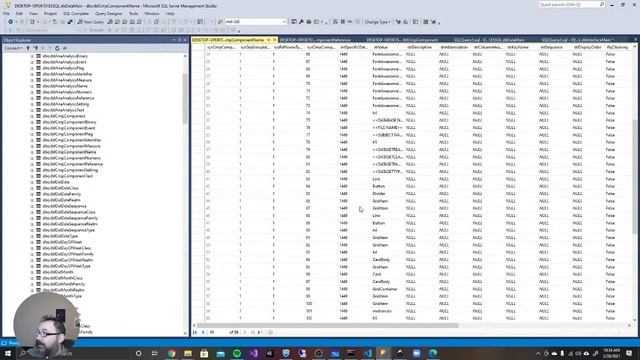Open the document tabs overflow dropdown arrow
The image size is (640, 360).
click(x=635, y=40)
